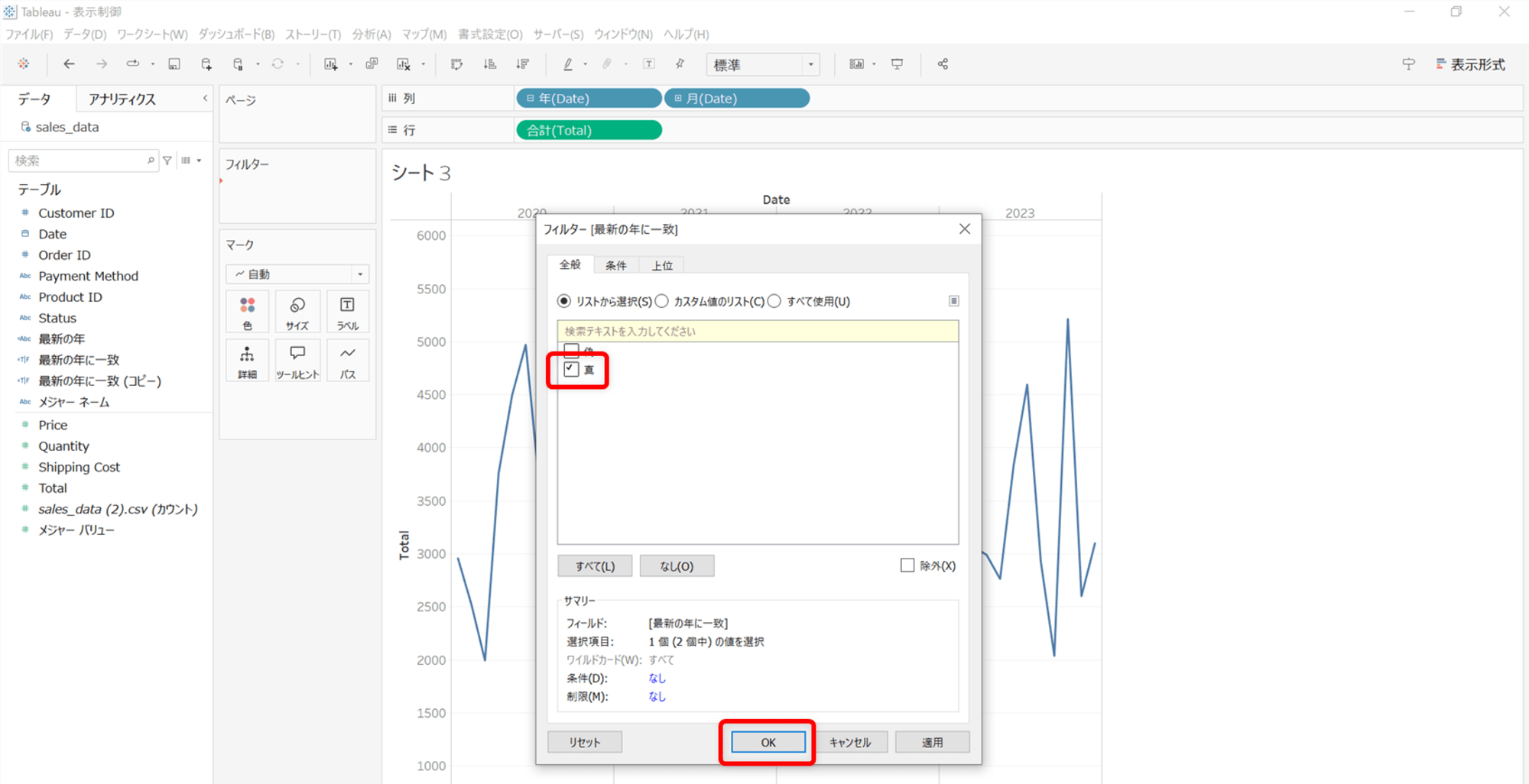1529x784 pixels.
Task: Click the undo back arrow
Action: coord(69,64)
